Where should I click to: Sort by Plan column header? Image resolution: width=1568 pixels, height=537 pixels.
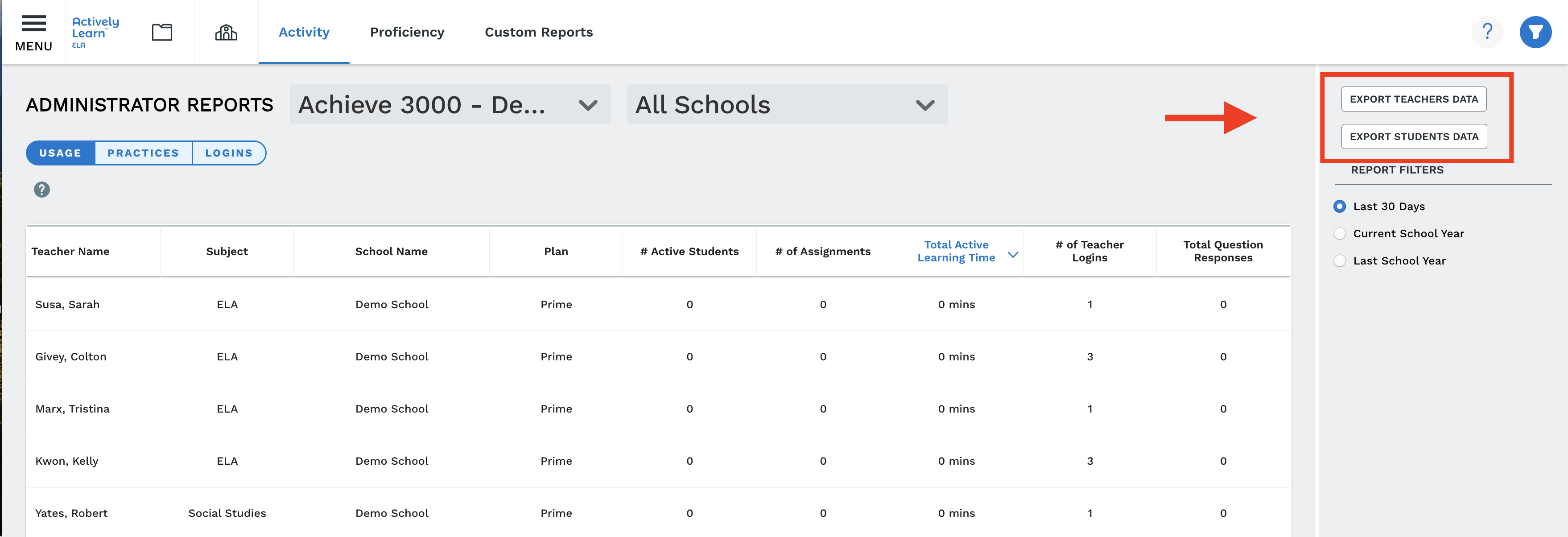point(556,252)
